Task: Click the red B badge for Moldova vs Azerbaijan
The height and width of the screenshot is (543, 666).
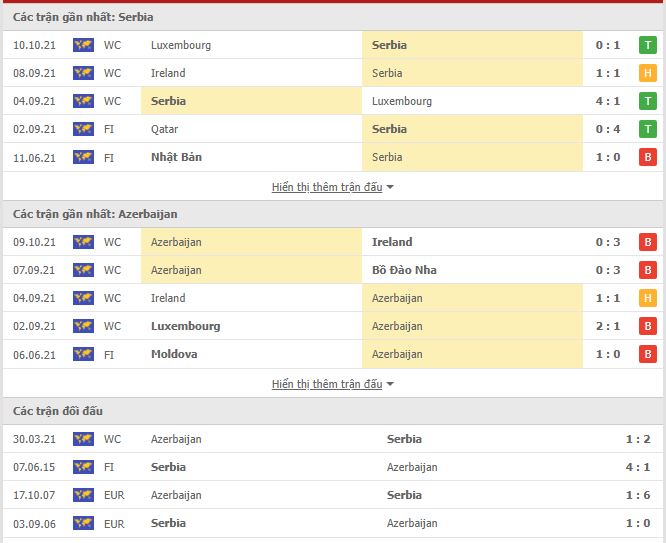Action: (x=647, y=354)
